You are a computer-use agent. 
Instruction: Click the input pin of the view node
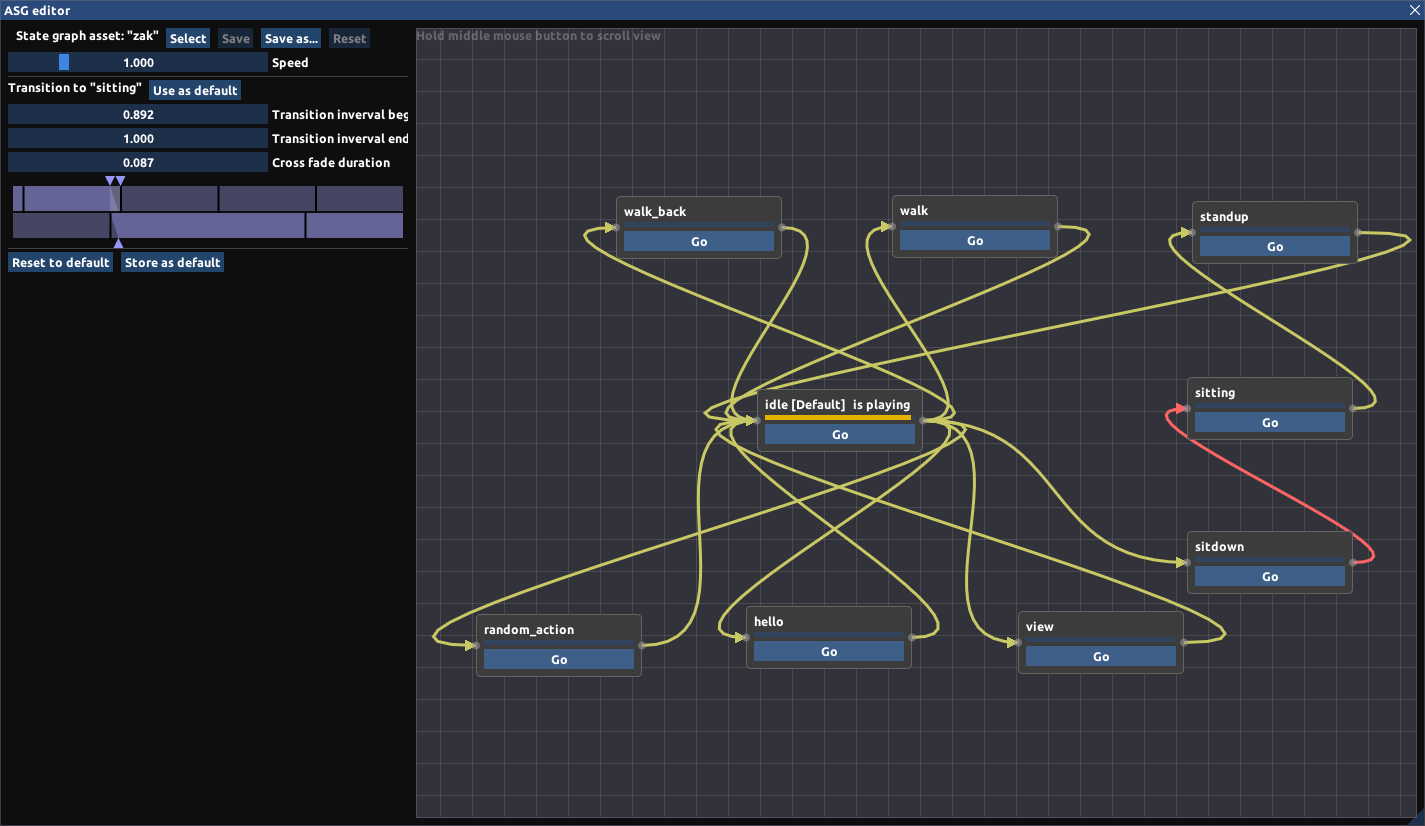click(x=1020, y=642)
